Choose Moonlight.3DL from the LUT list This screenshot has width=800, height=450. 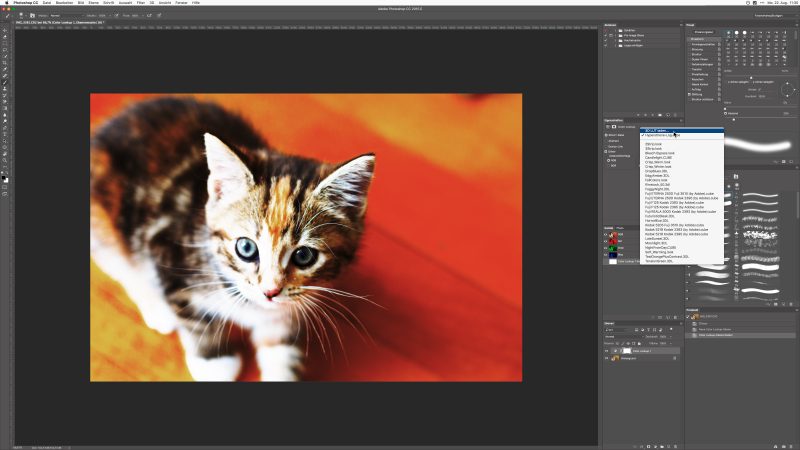point(682,243)
